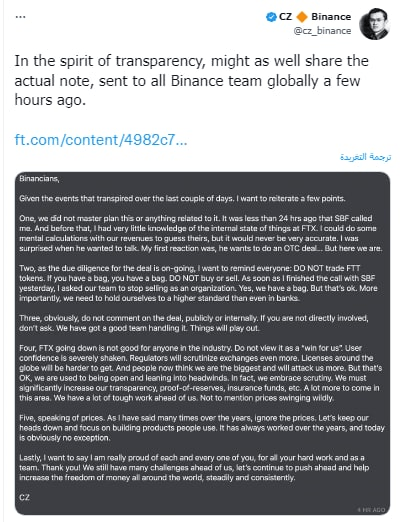Open the three-dot more options menu
Screen dimensions: 400x522
tap(20, 17)
